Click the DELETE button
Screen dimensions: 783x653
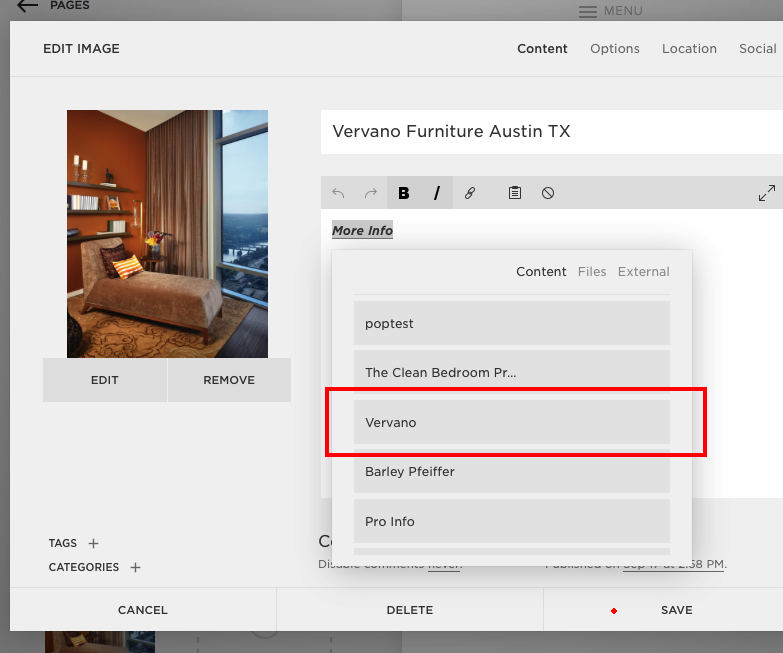409,610
